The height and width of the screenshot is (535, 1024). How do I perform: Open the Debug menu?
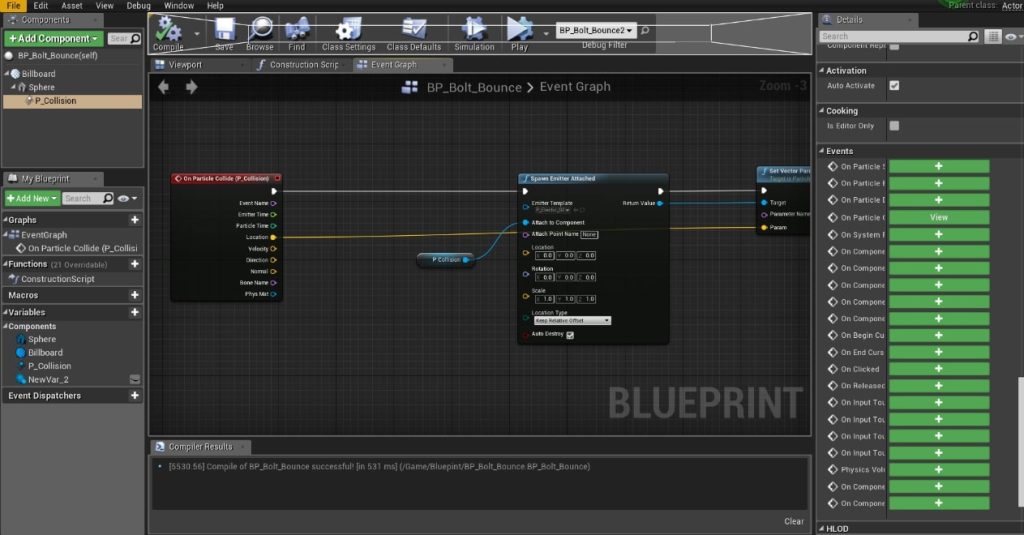tap(138, 5)
